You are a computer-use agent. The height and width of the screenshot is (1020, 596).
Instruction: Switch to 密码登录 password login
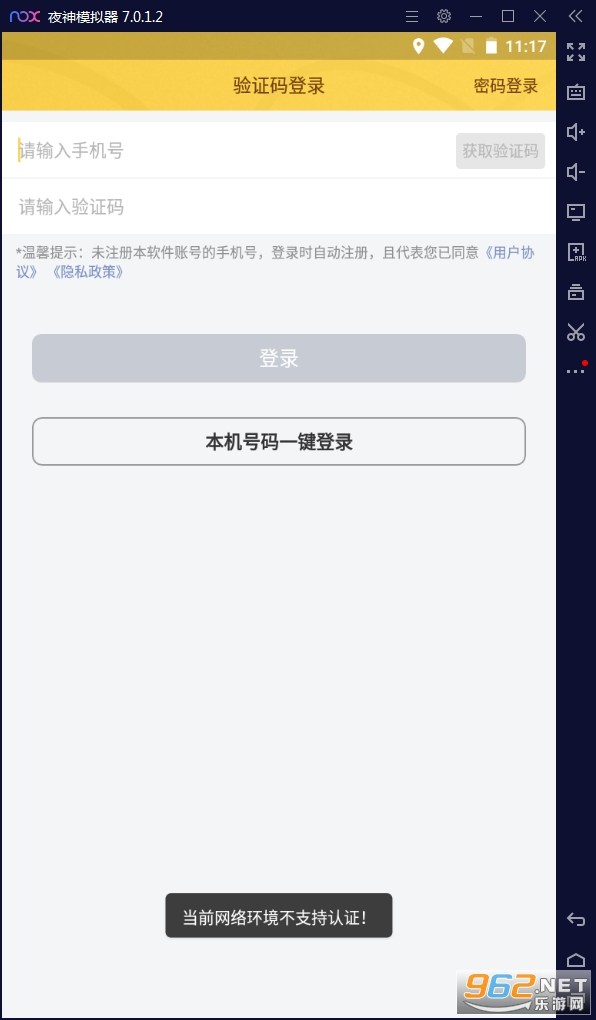pos(506,86)
